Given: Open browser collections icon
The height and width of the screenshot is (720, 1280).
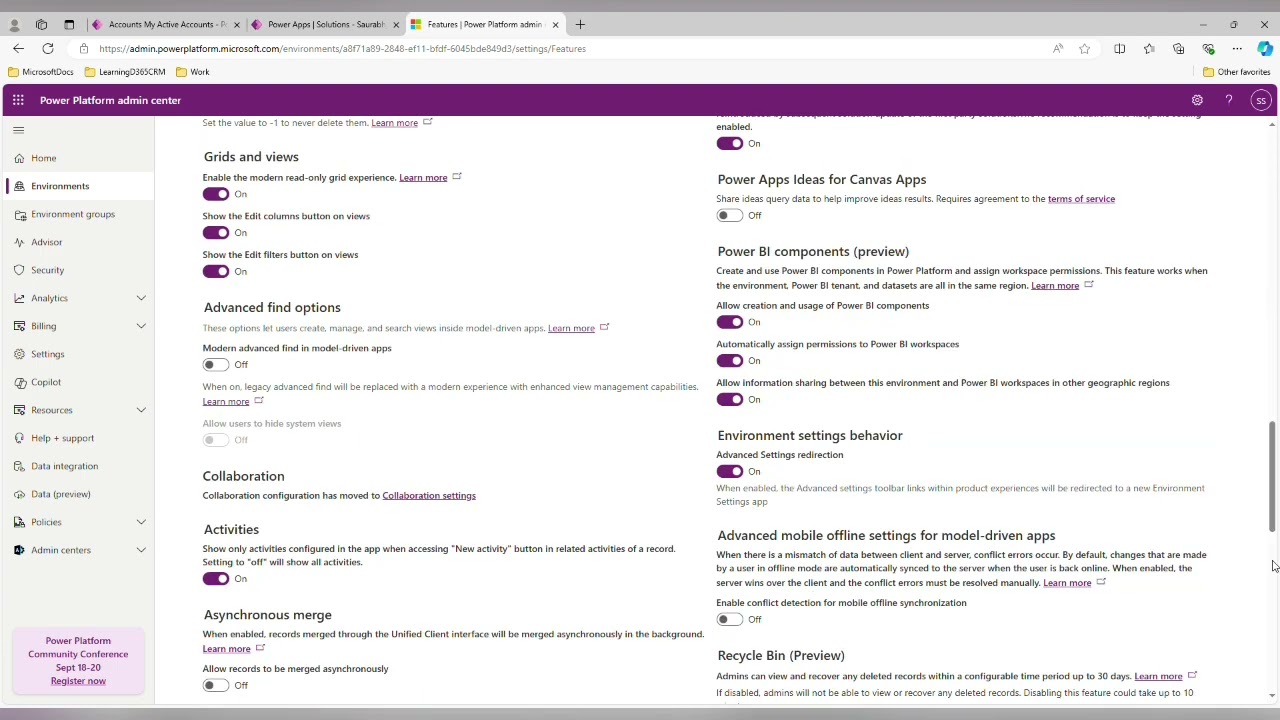Looking at the screenshot, I should pos(1178,48).
